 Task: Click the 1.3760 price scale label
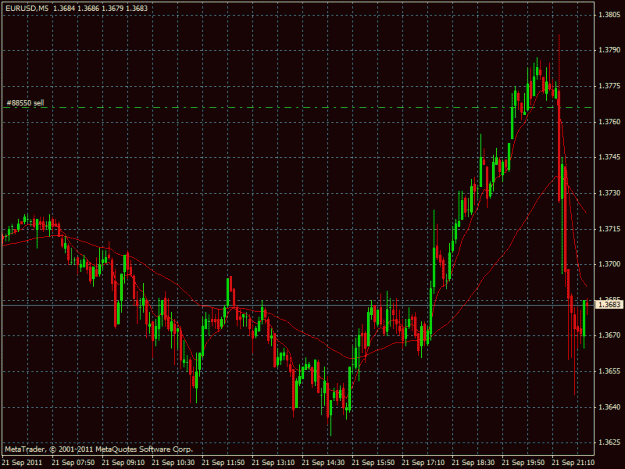(x=609, y=122)
